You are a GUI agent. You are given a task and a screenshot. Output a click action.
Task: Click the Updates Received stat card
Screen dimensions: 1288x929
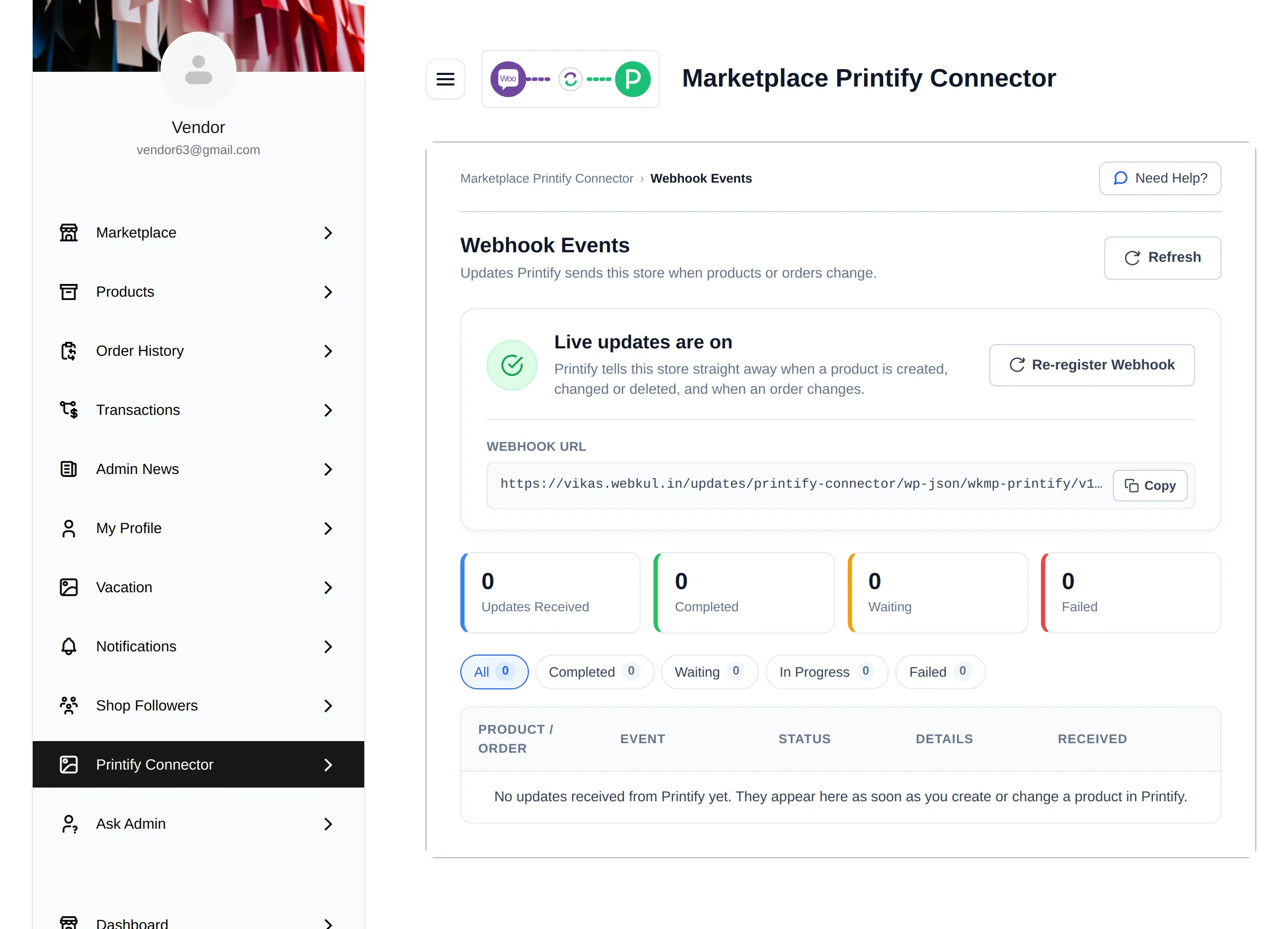coord(550,592)
